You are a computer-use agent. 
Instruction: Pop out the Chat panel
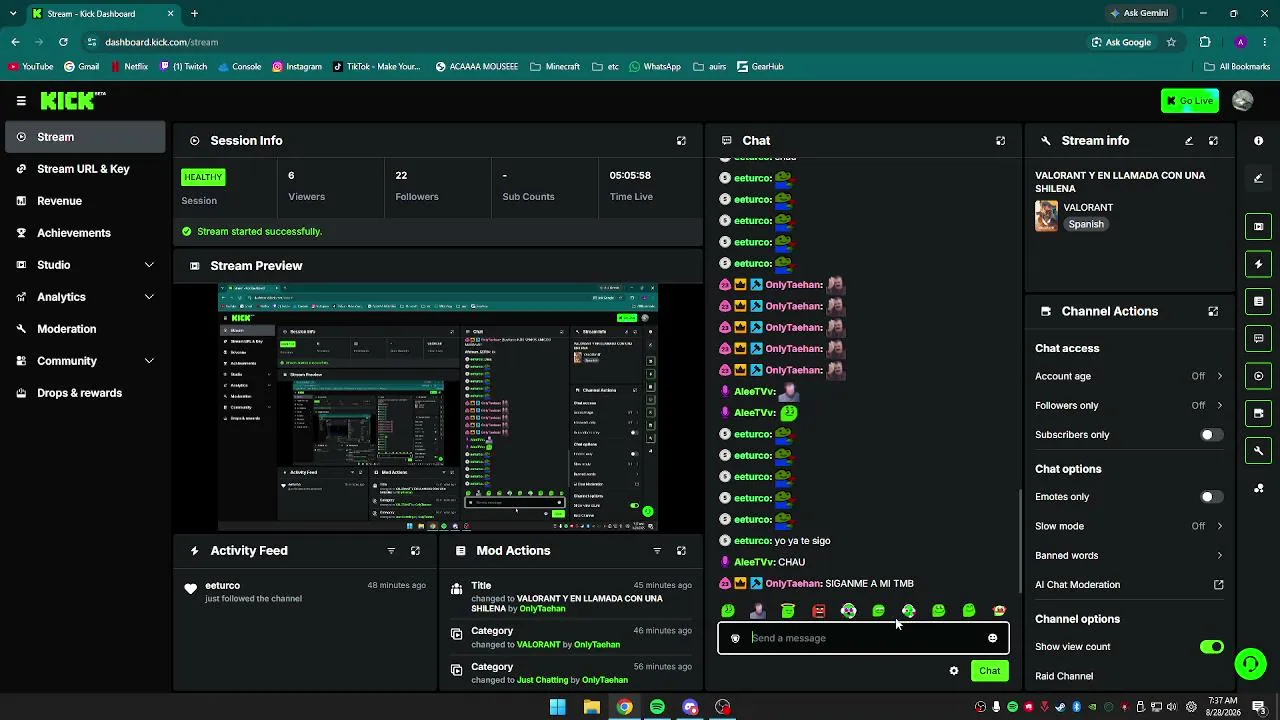(1000, 141)
